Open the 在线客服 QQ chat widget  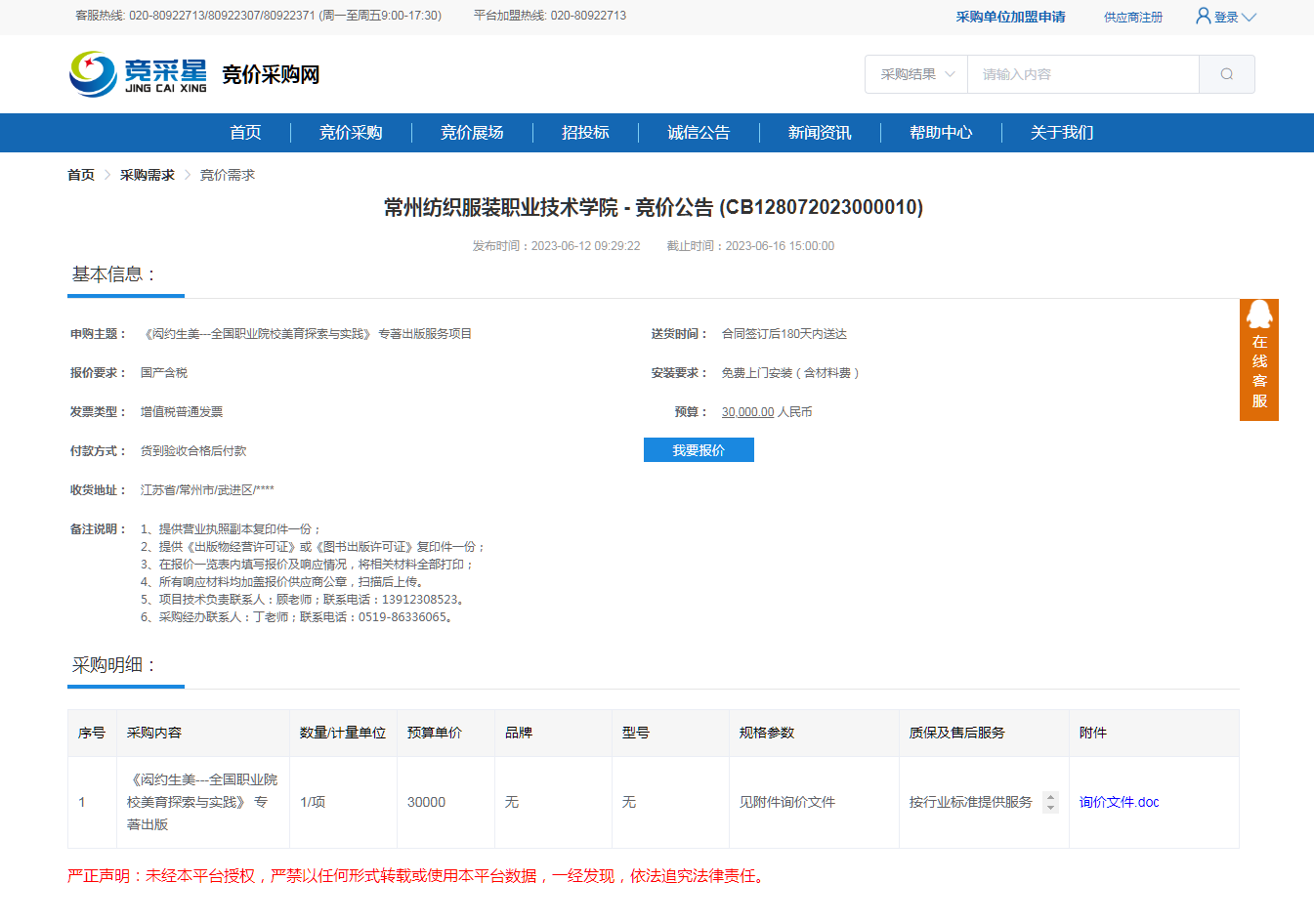tap(1258, 359)
